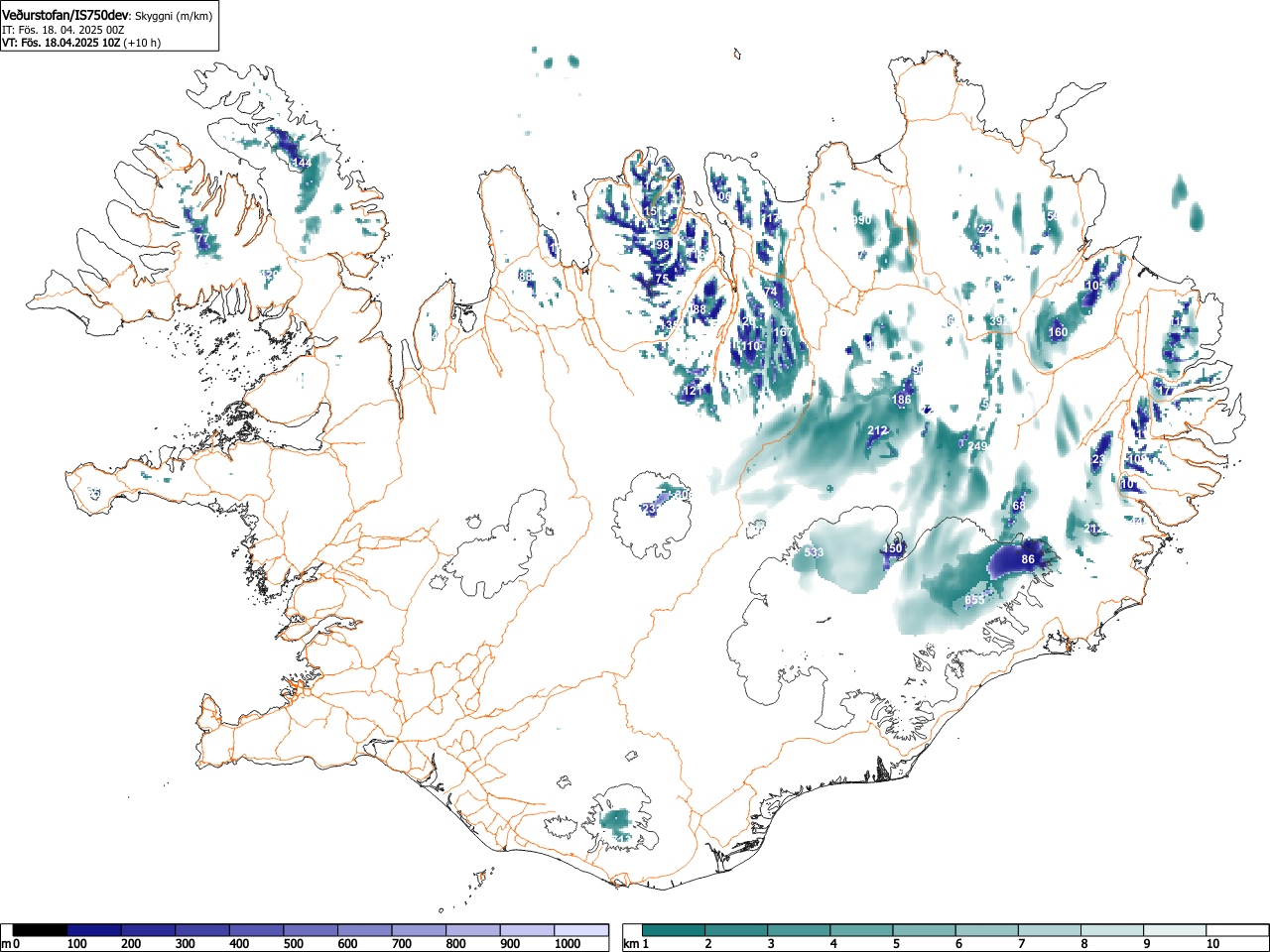Viewport: 1270px width, 952px height.
Task: Click the '186' visibility value on the map
Action: (901, 400)
